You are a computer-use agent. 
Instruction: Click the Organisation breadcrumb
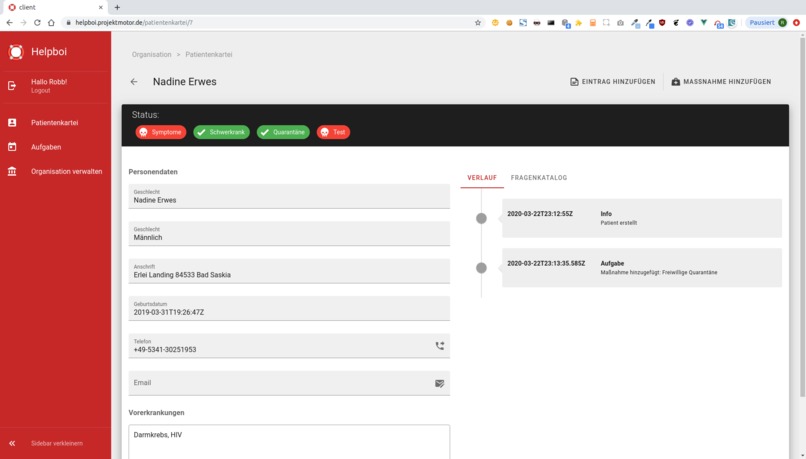click(152, 54)
